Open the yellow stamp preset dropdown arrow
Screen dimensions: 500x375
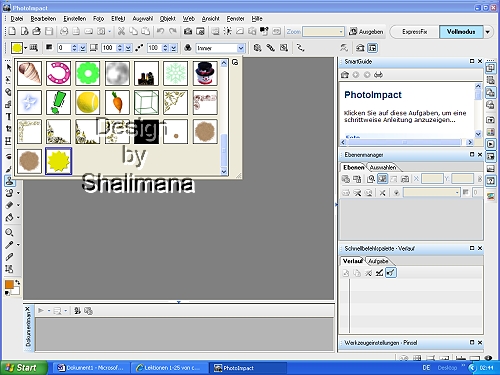pyautogui.click(x=26, y=48)
